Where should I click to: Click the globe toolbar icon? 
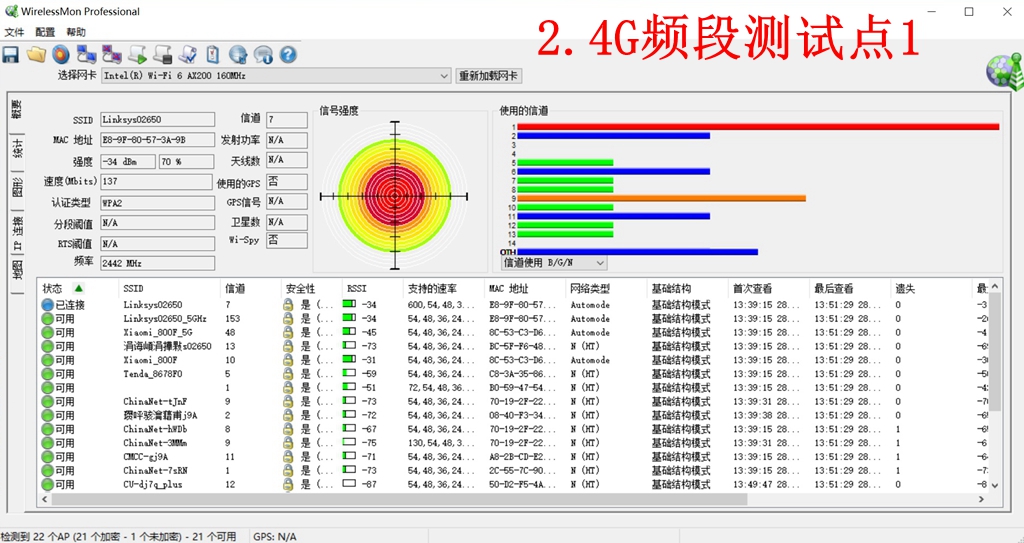click(x=238, y=54)
